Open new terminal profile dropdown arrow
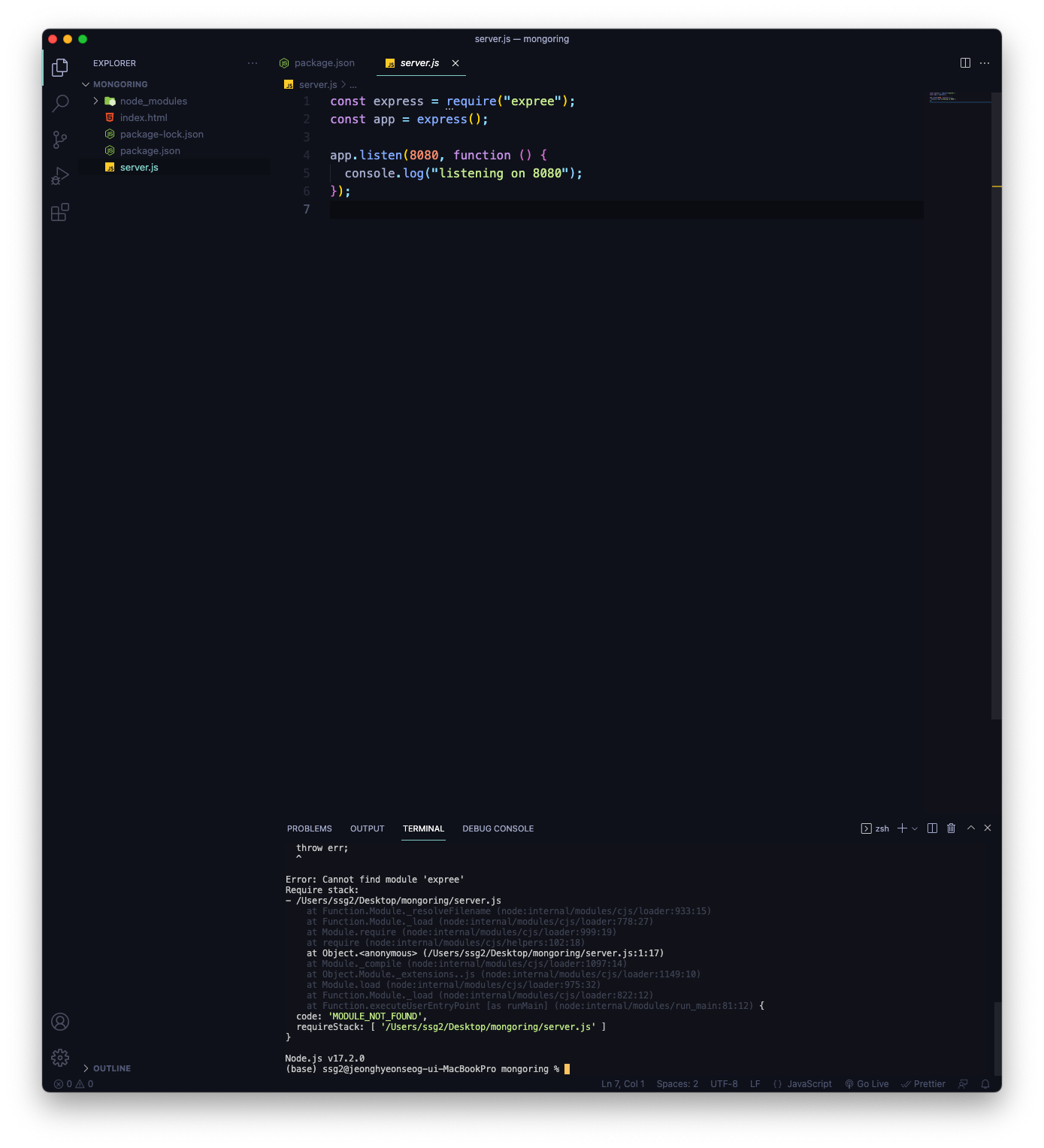 pyautogui.click(x=915, y=828)
